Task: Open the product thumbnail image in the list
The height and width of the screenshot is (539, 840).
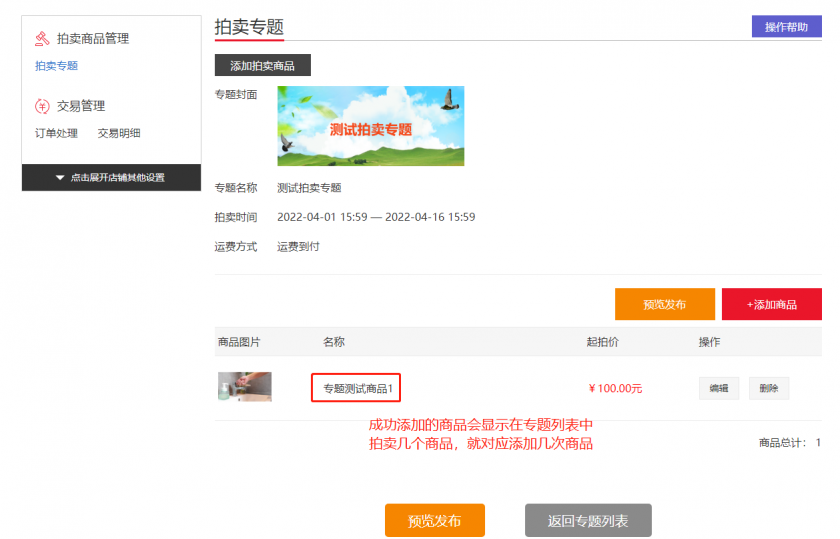Action: (x=244, y=387)
